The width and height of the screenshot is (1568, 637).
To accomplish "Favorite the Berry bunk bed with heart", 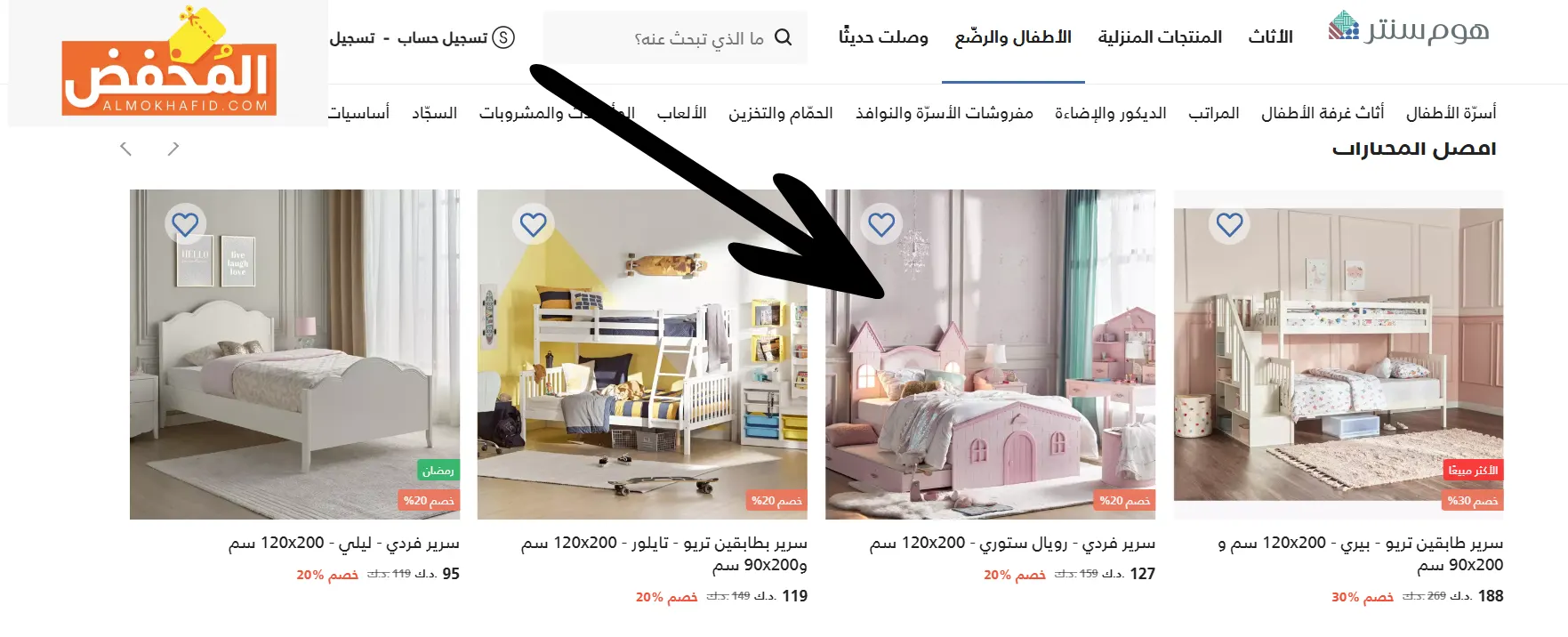I will click(x=1229, y=224).
